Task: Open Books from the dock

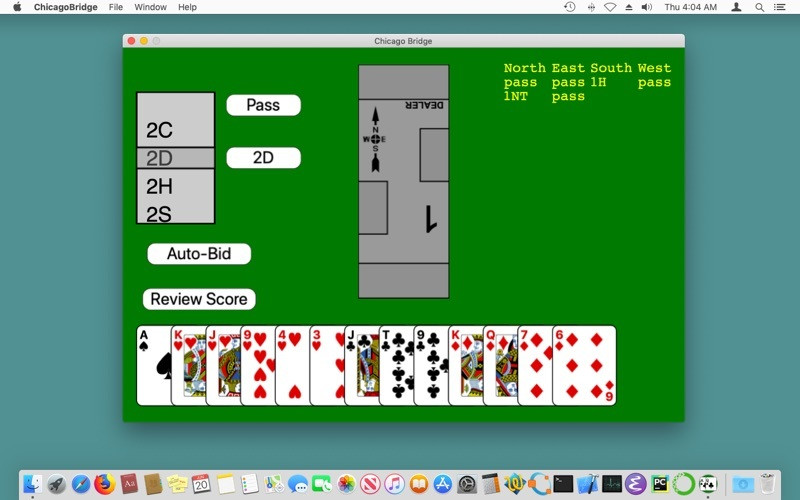Action: click(418, 483)
